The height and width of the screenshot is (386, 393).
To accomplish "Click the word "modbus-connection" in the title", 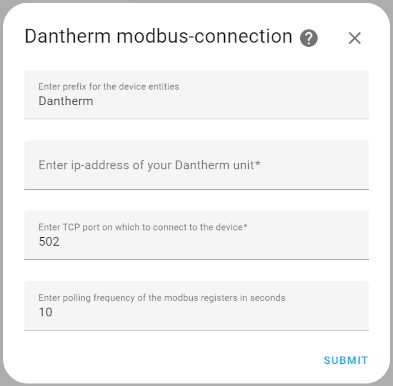I will (x=204, y=36).
